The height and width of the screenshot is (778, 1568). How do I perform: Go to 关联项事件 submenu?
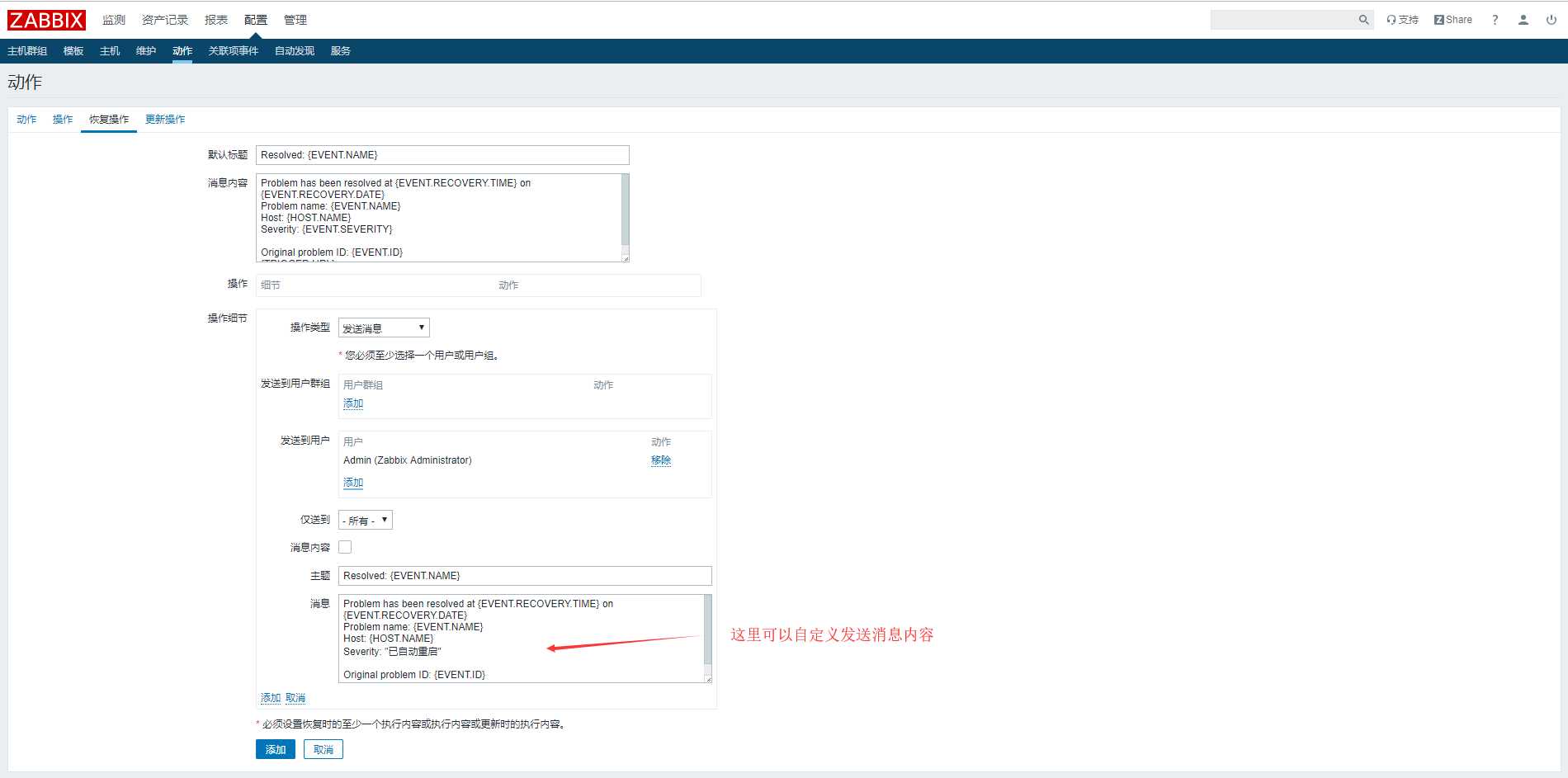click(x=234, y=51)
